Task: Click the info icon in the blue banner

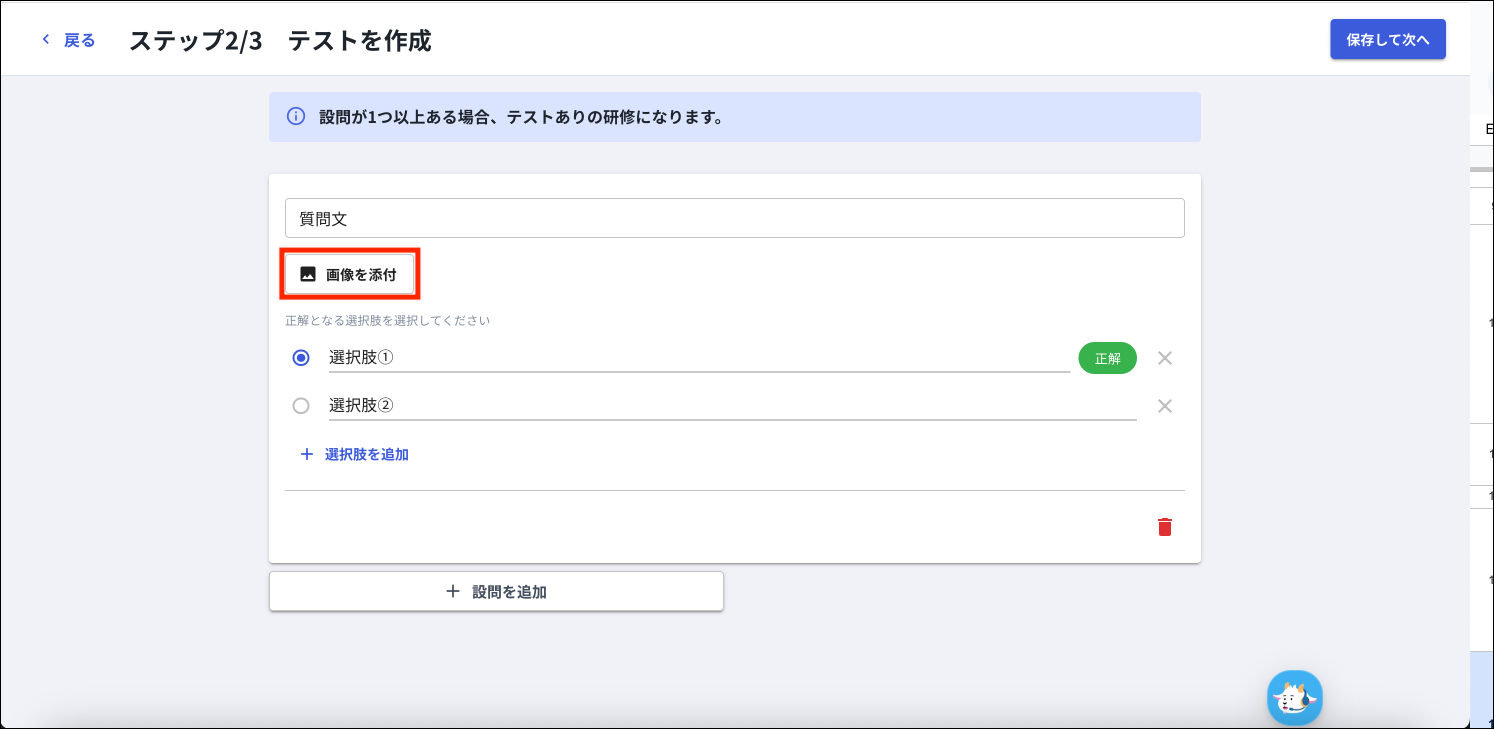Action: pos(296,117)
